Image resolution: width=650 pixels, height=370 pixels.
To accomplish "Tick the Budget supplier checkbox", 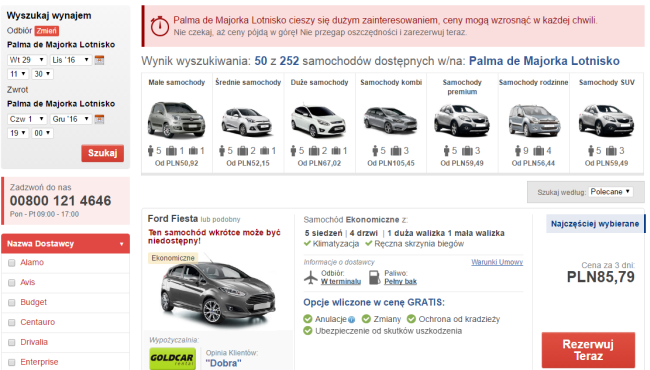I will (x=12, y=302).
